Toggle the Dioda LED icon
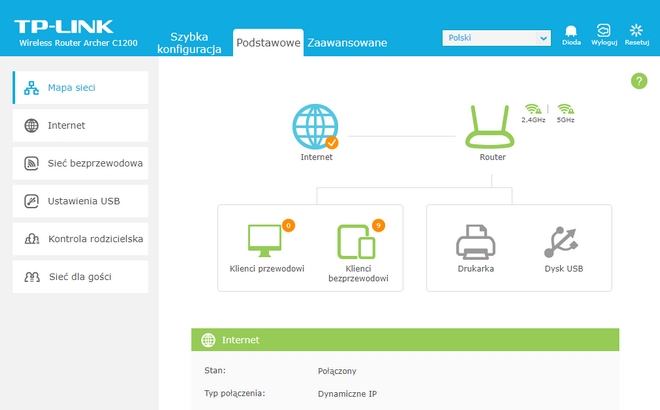 (571, 31)
